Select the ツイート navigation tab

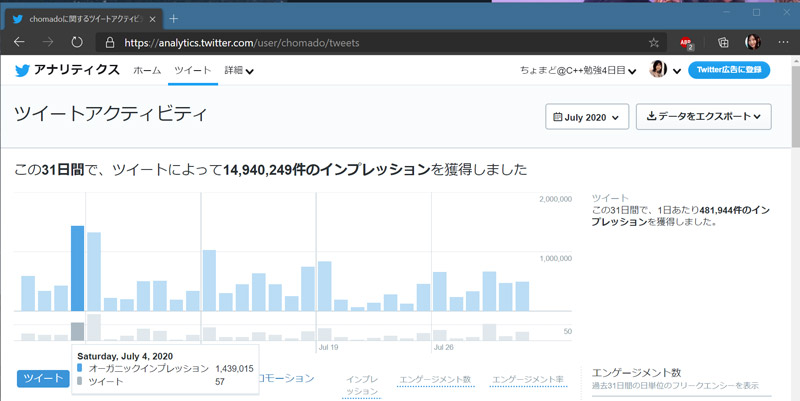(192, 71)
